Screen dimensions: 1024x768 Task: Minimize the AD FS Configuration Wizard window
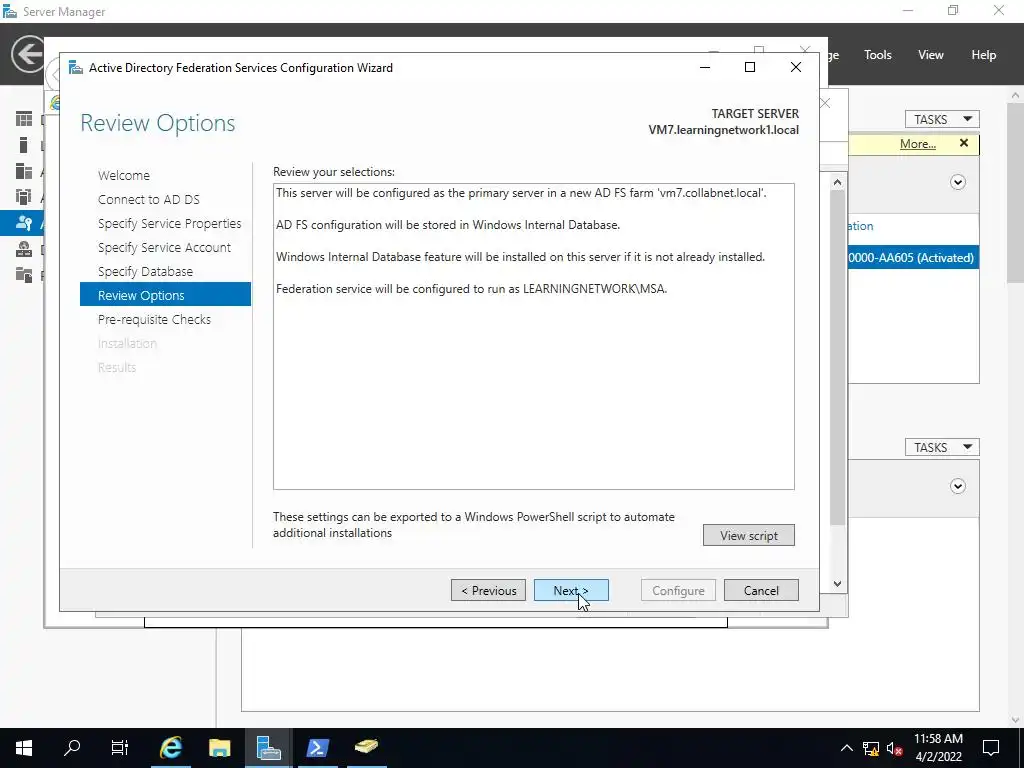tap(705, 67)
